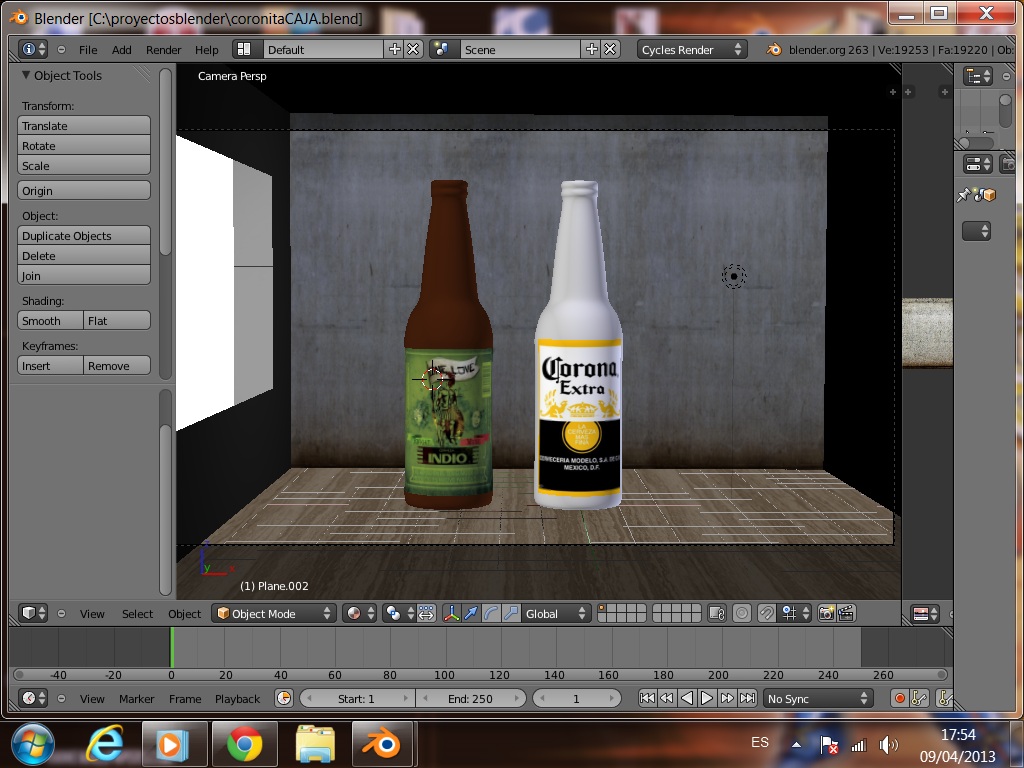
Task: Click the screen layout browse icon
Action: 244,49
